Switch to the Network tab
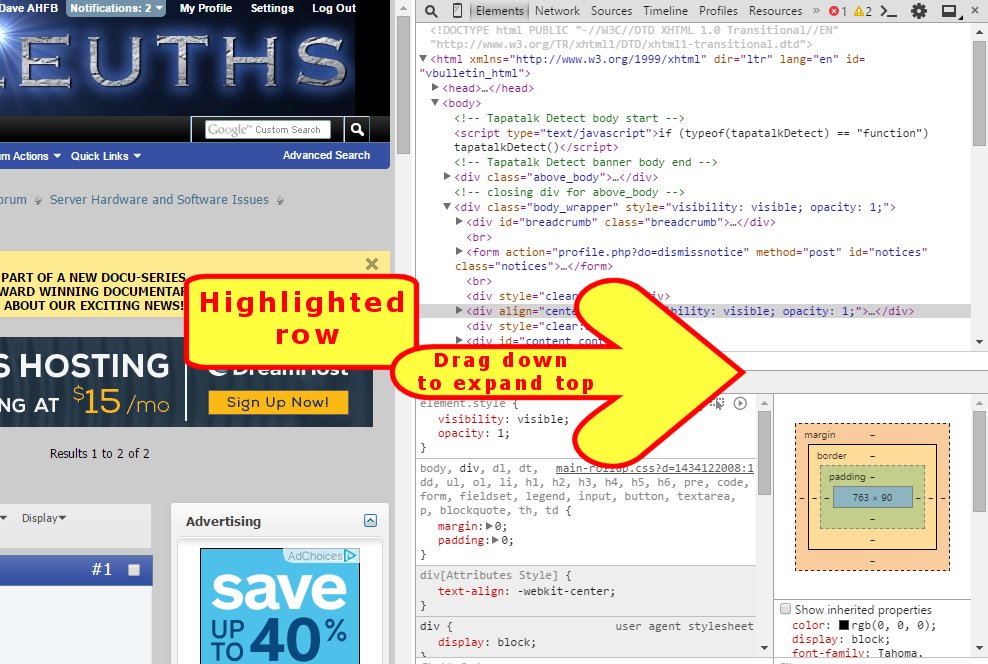Screen dimensions: 988x664 click(557, 11)
